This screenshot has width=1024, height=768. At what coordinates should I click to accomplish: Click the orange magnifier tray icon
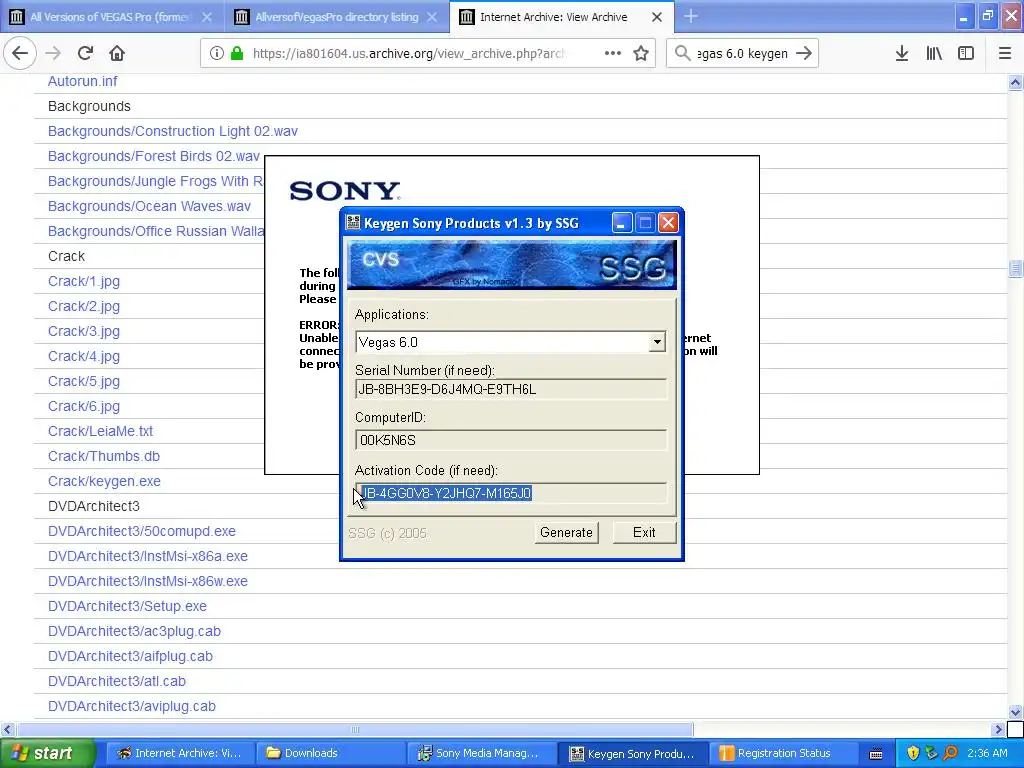coord(950,753)
